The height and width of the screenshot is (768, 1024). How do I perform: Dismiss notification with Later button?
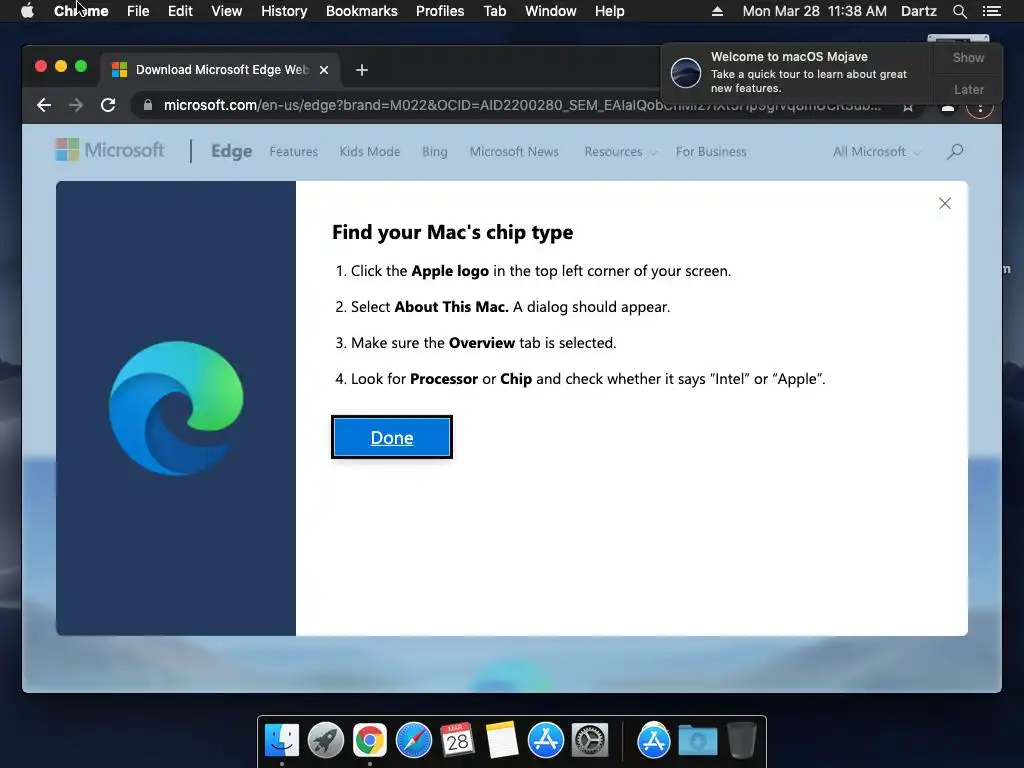pos(968,89)
